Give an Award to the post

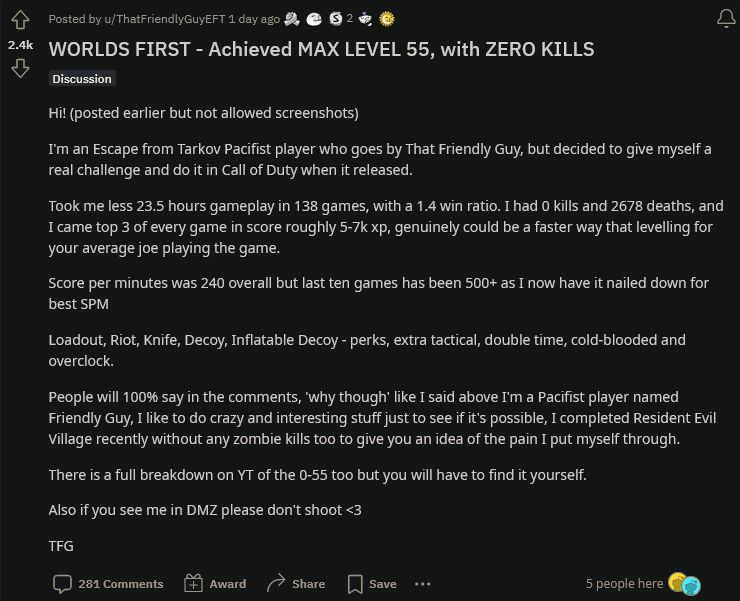coord(215,584)
